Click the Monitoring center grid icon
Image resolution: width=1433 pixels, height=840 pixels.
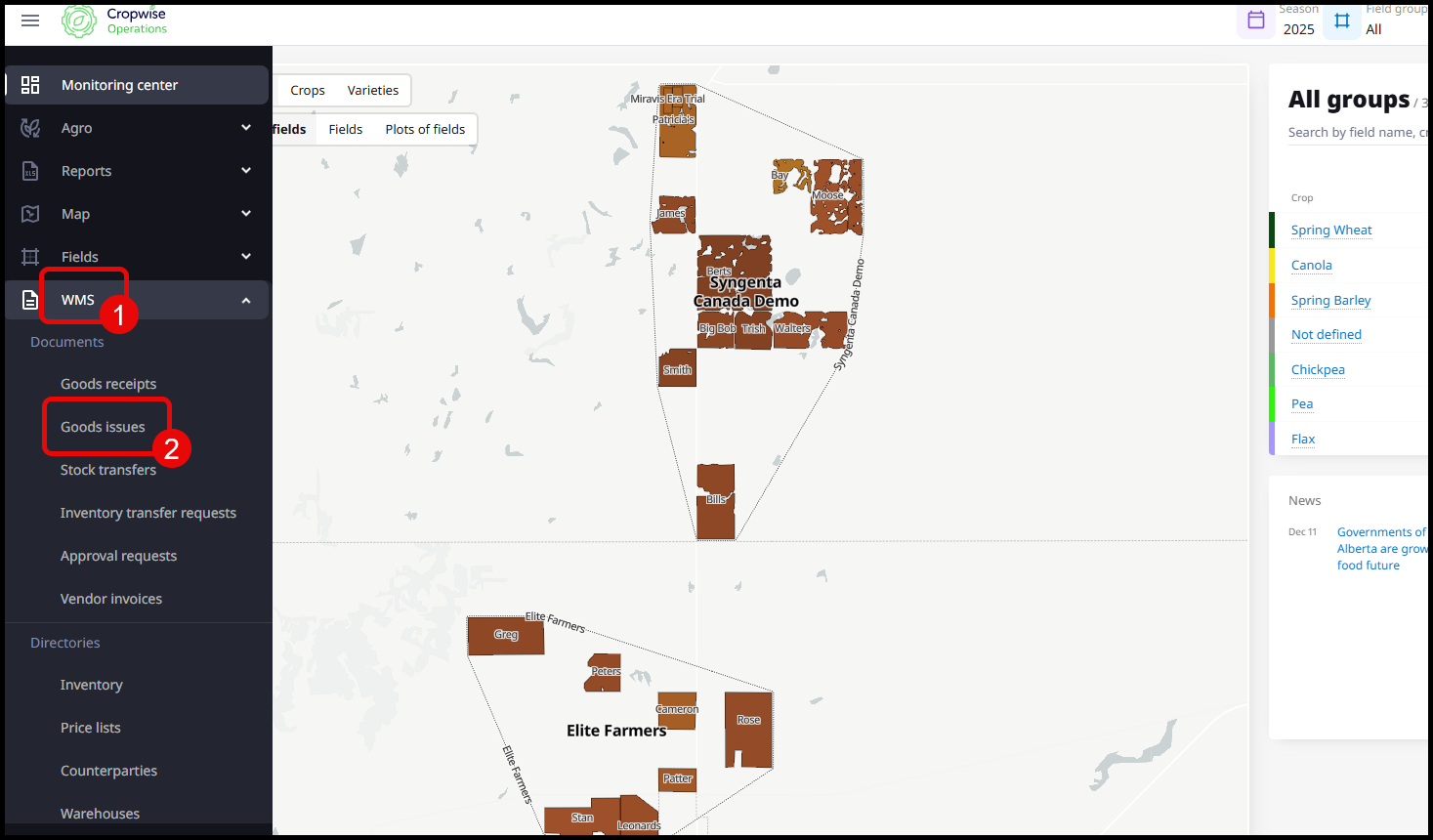[30, 85]
